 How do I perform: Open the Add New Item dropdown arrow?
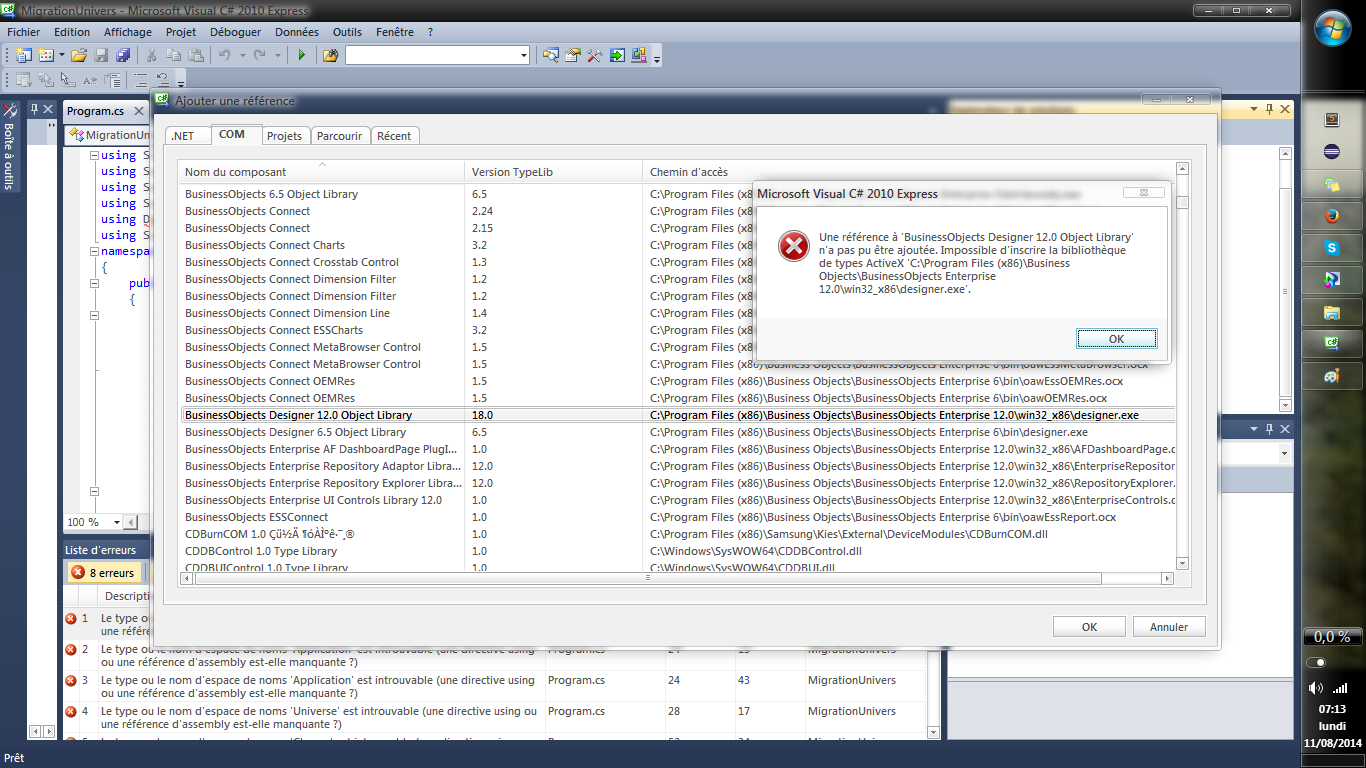61,55
